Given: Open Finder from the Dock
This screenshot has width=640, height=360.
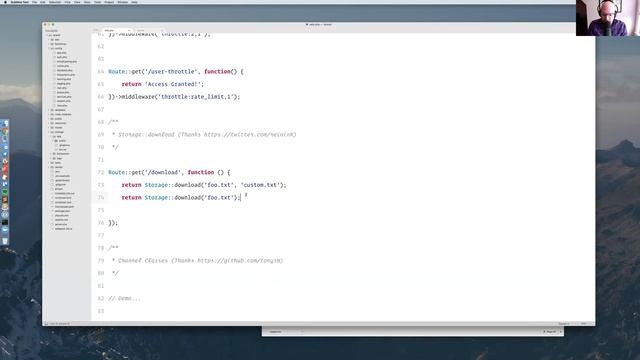Looking at the screenshot, I should (x=5, y=124).
